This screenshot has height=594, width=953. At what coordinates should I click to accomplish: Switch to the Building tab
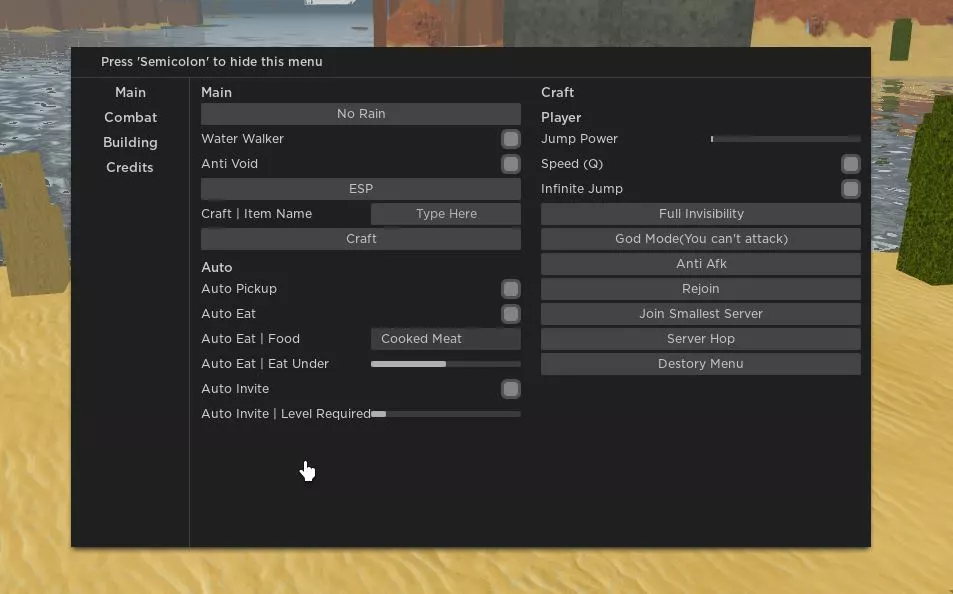pyautogui.click(x=130, y=142)
